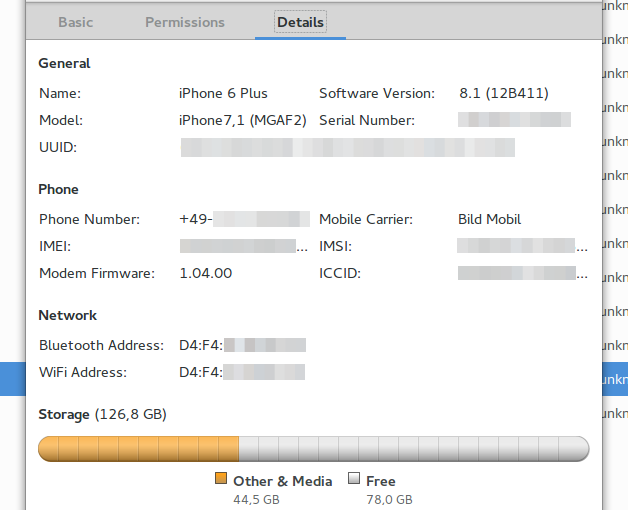Click the 78,0 GB free size text

[389, 500]
